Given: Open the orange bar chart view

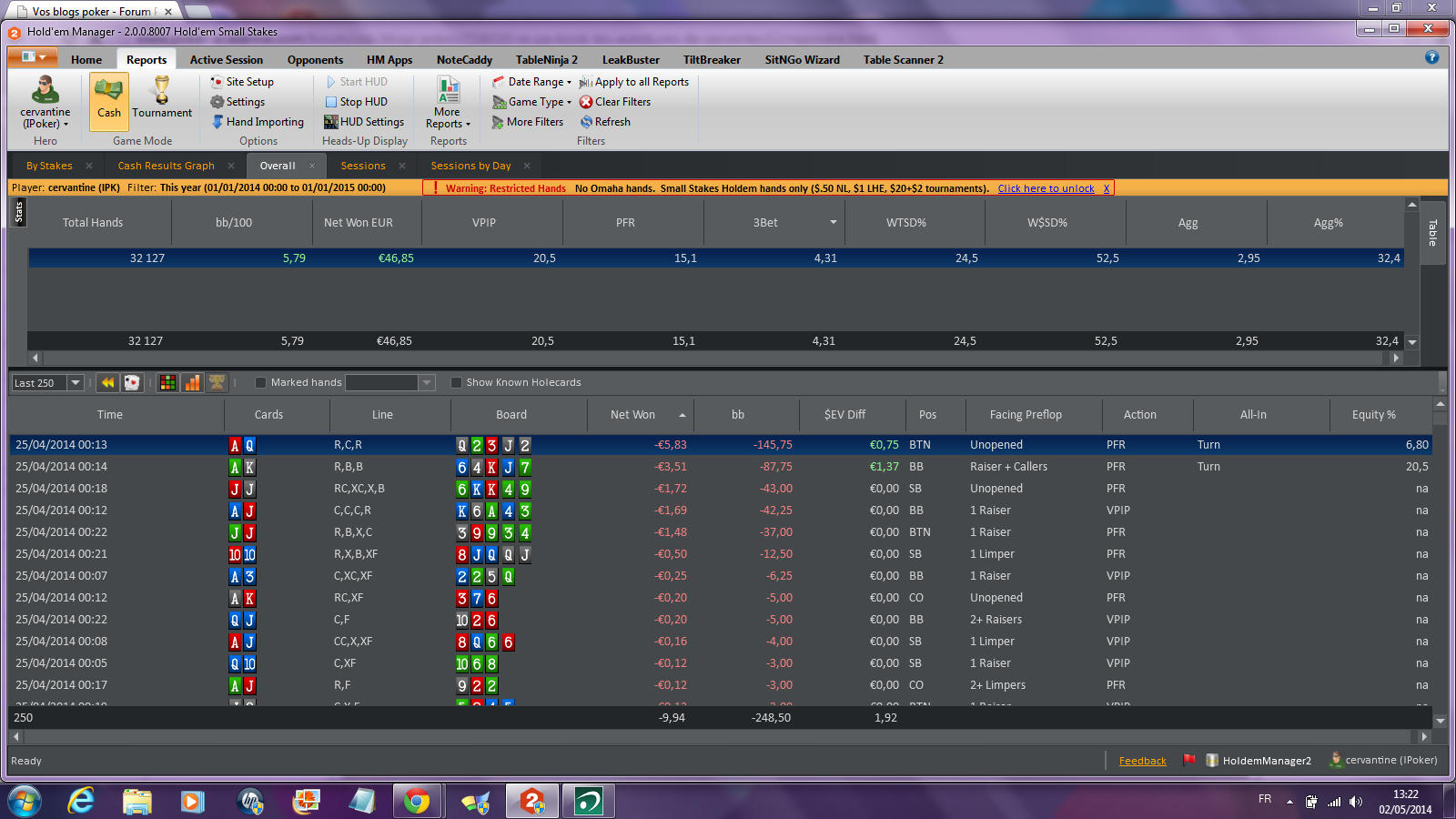Looking at the screenshot, I should [192, 383].
